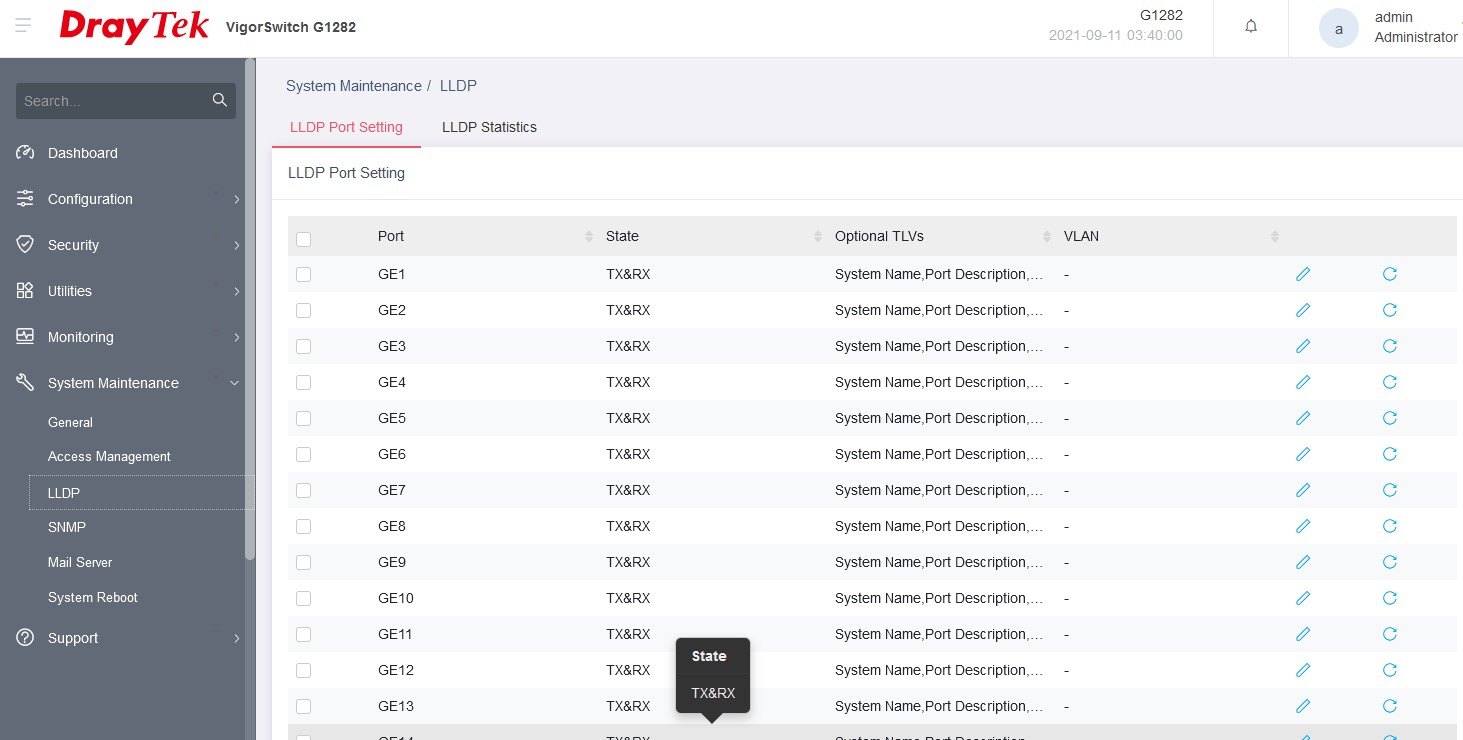This screenshot has height=740, width=1463.
Task: Click the search magnifier icon
Action: tap(220, 100)
